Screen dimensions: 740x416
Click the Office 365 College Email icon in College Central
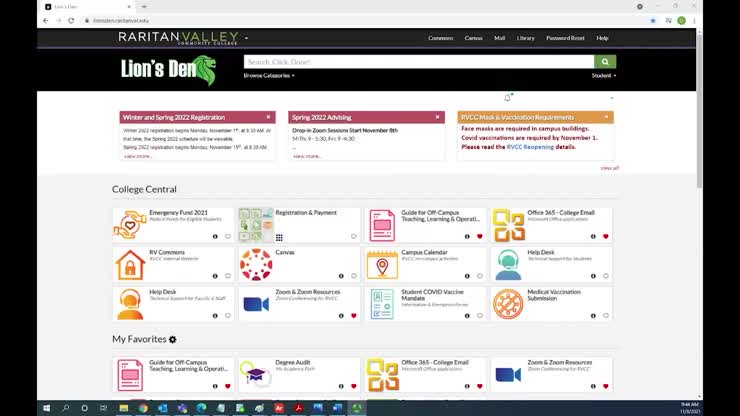click(x=508, y=224)
